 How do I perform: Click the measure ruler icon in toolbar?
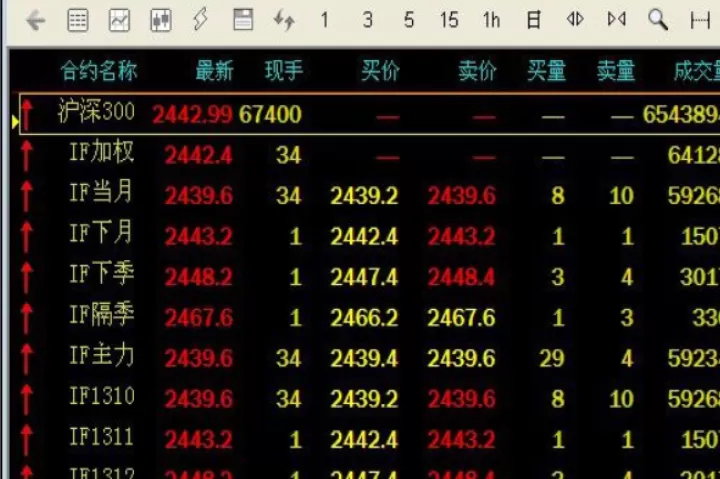tap(700, 21)
